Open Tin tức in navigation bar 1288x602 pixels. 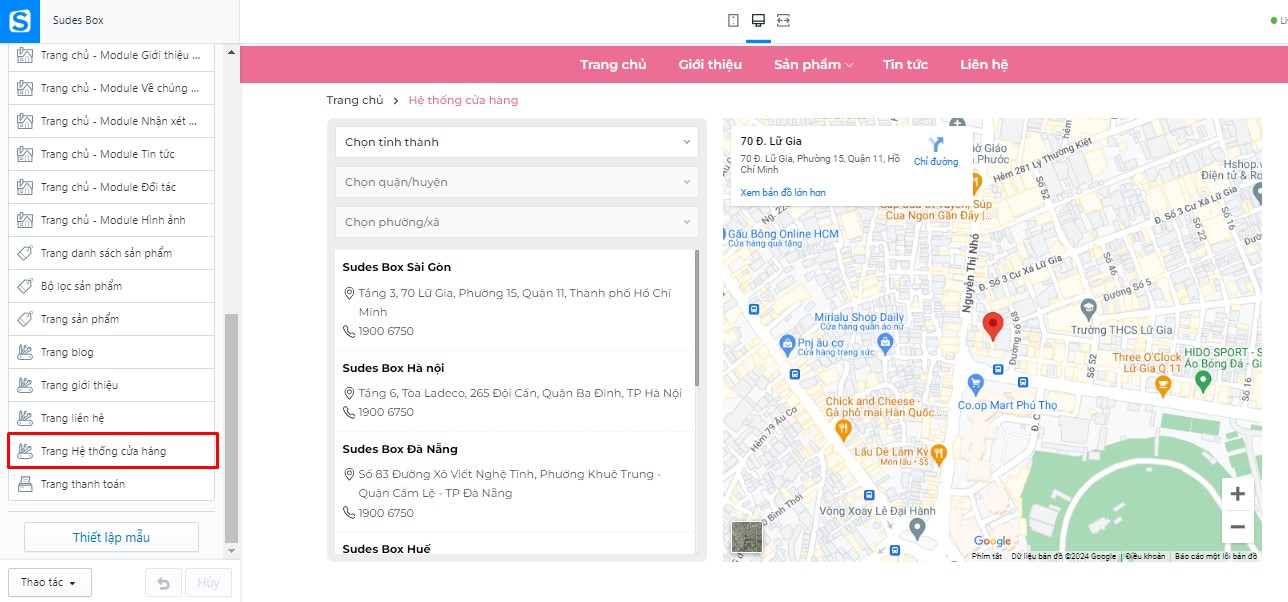(x=906, y=64)
